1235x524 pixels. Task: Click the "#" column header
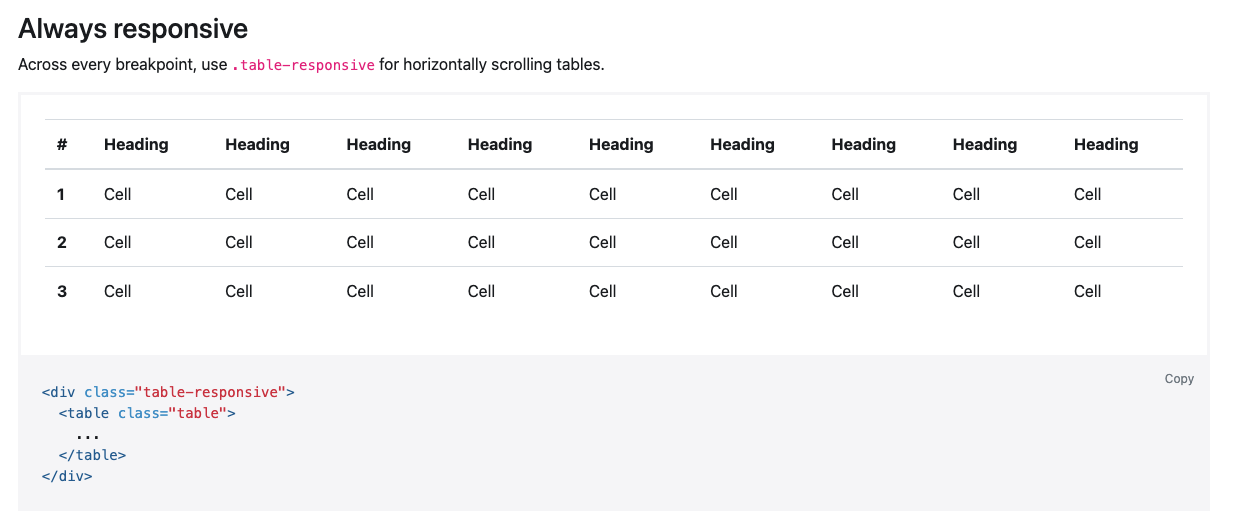point(62,144)
